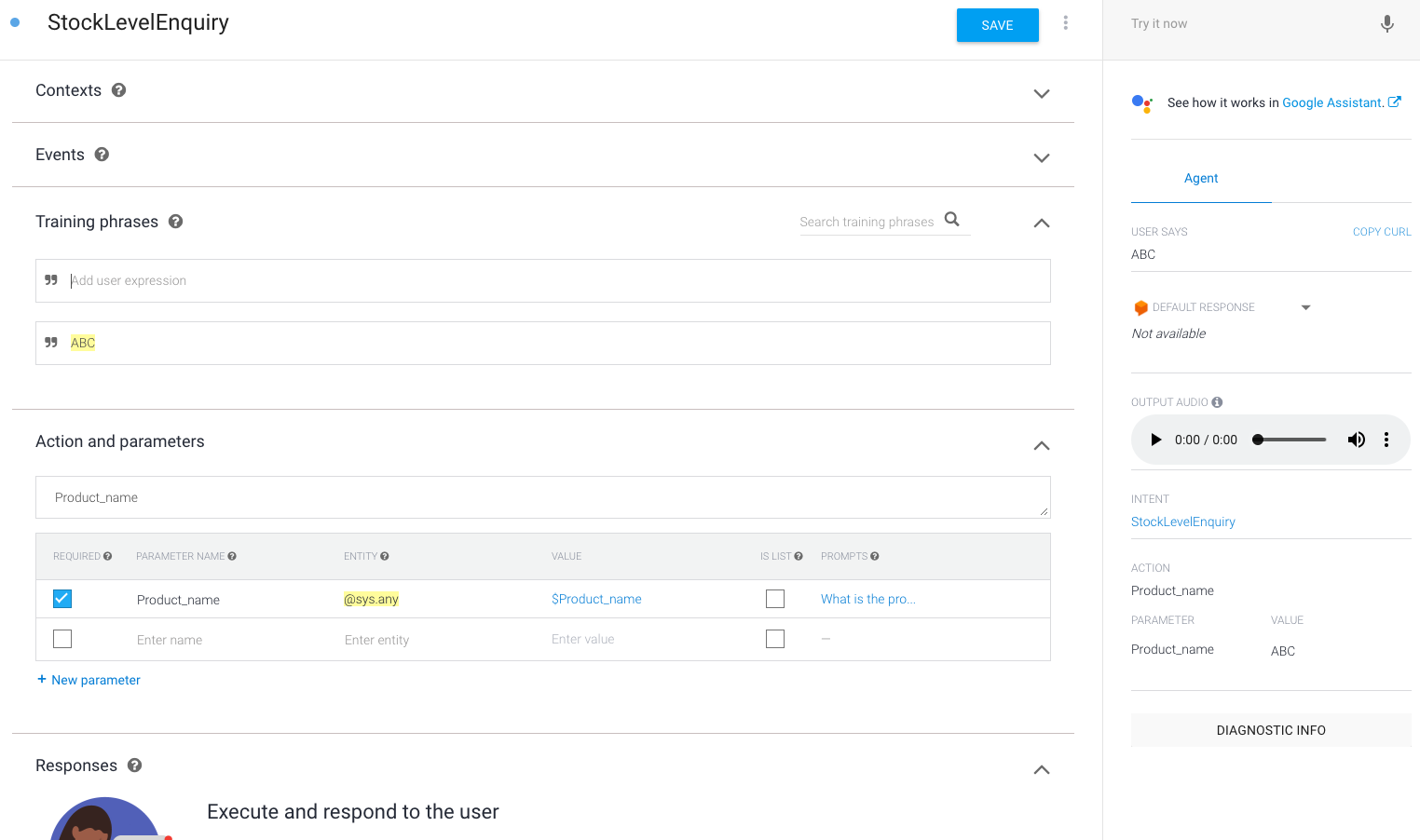Click the help icon next to Responses
Viewport: 1420px width, 840px height.
coord(134,765)
